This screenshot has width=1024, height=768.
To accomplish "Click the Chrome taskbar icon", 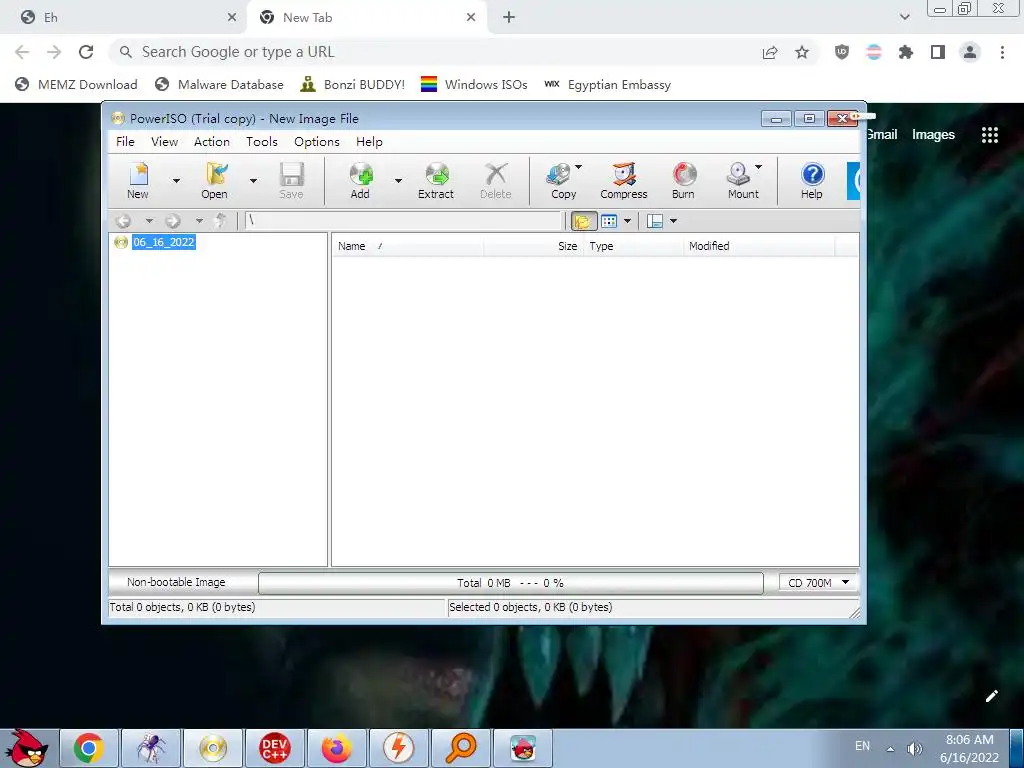I will pos(89,748).
